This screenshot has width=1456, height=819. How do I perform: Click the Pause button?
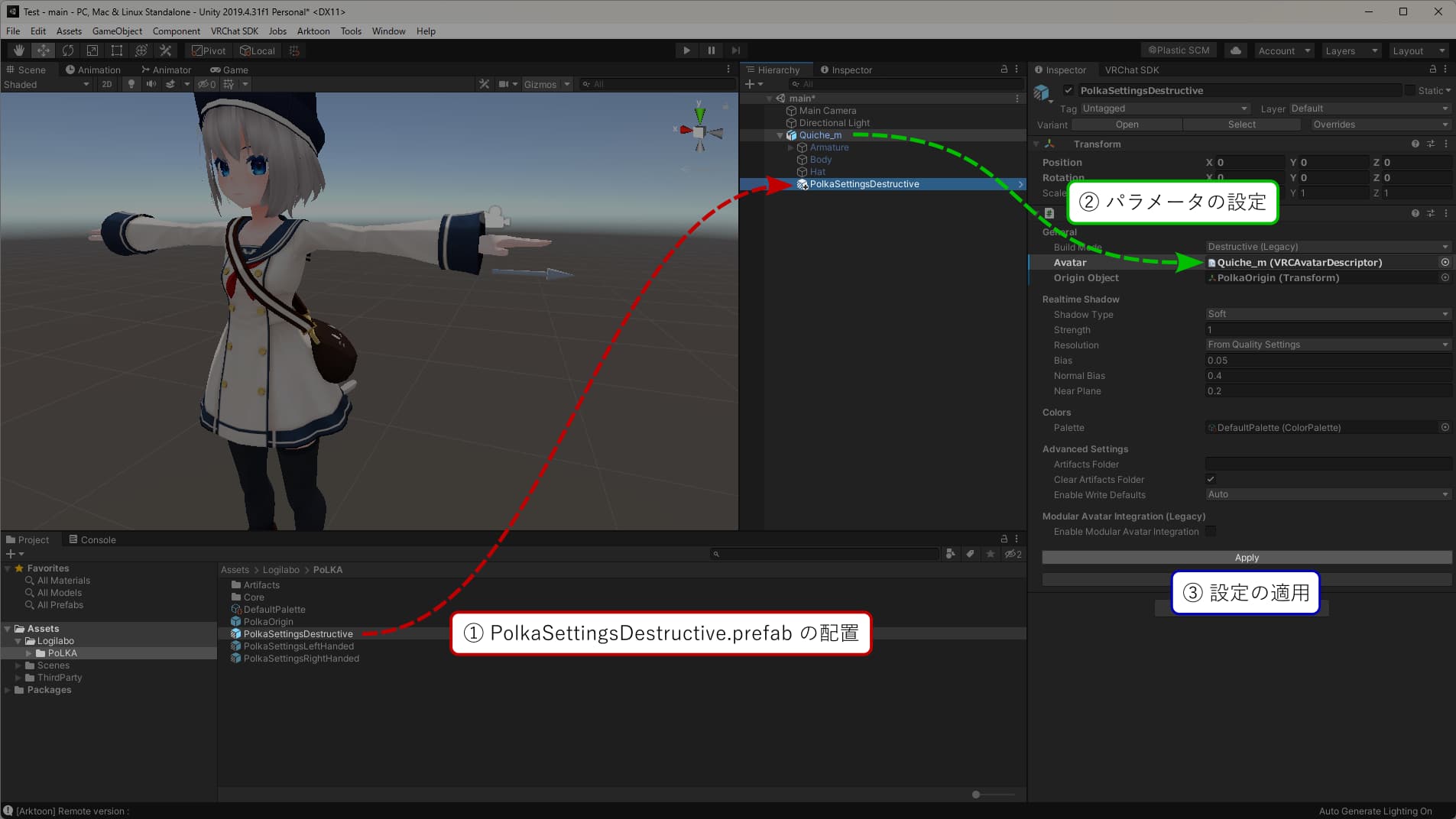[x=711, y=50]
